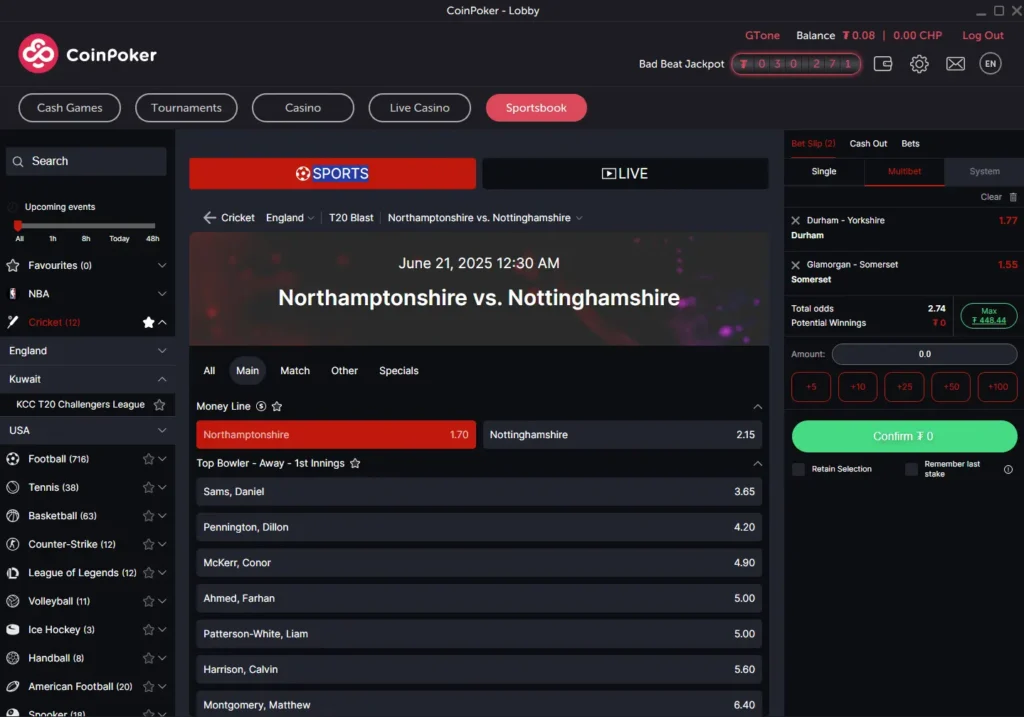
Task: Click the Search field
Action: 86,161
